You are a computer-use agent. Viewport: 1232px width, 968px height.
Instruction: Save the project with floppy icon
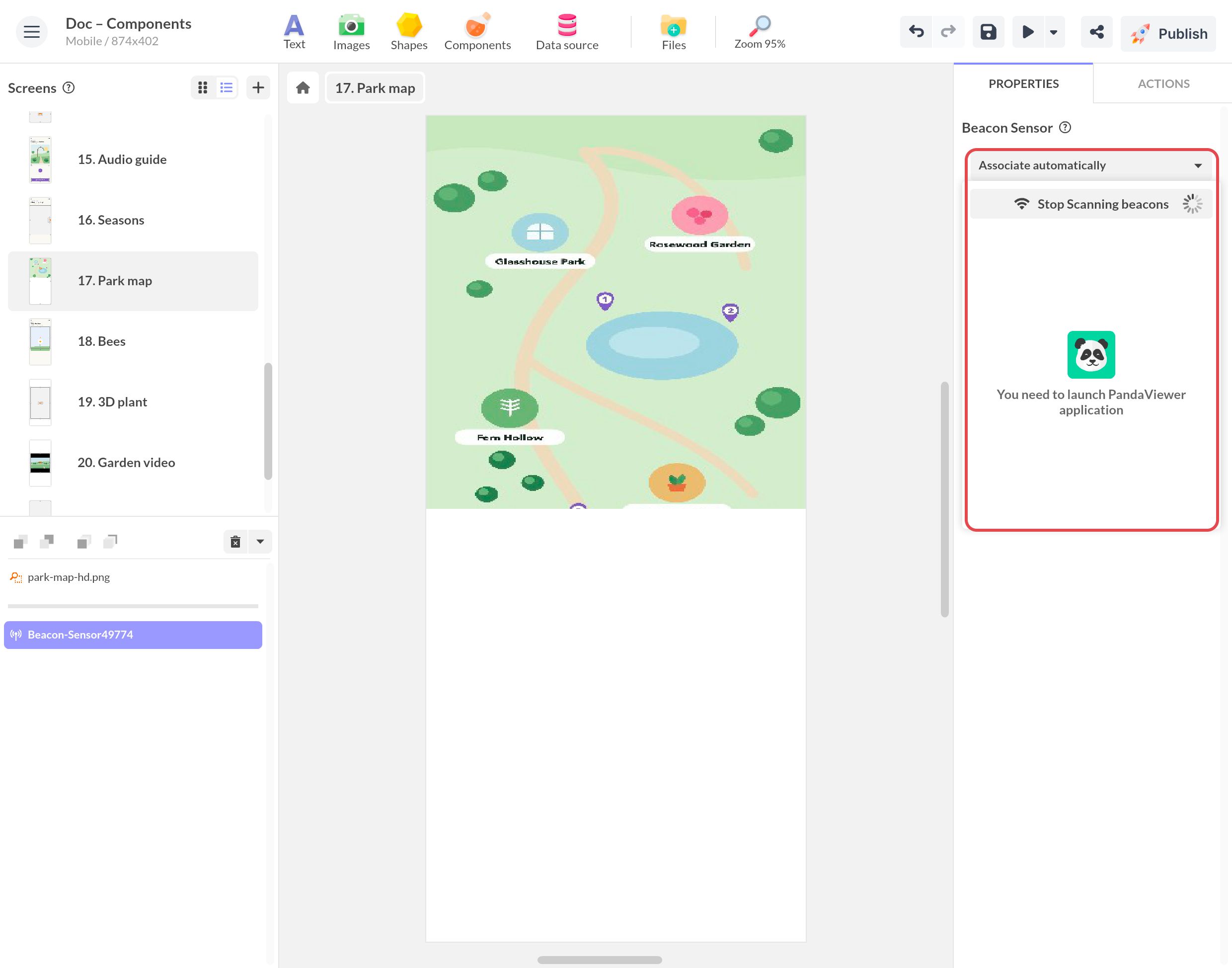coord(989,32)
